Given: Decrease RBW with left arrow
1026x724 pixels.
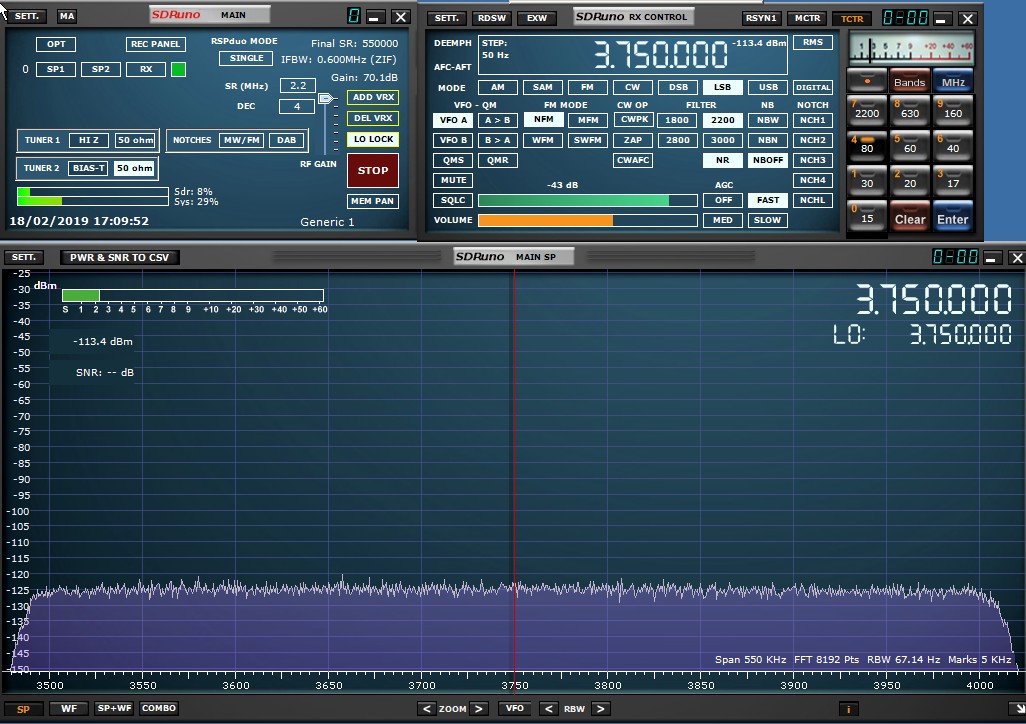Looking at the screenshot, I should (548, 709).
